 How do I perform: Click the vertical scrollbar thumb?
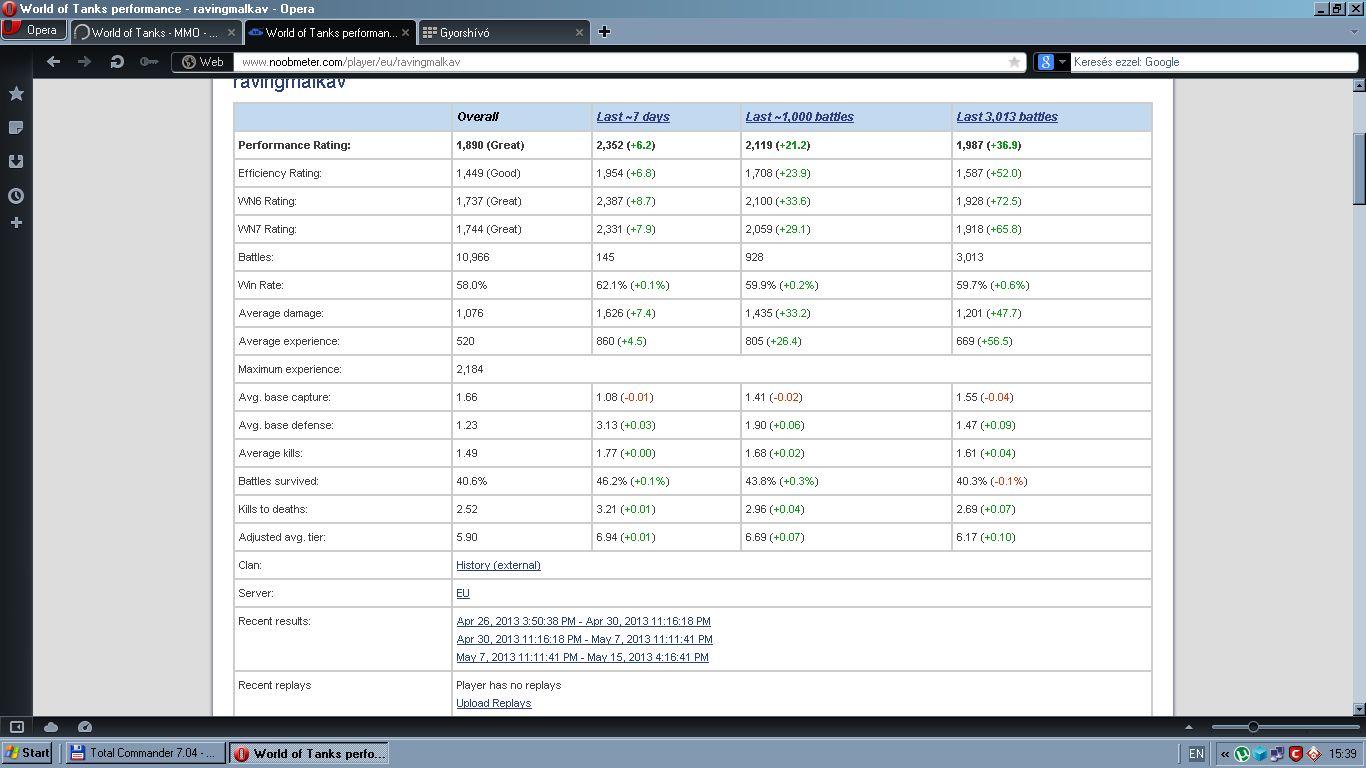pyautogui.click(x=1359, y=167)
